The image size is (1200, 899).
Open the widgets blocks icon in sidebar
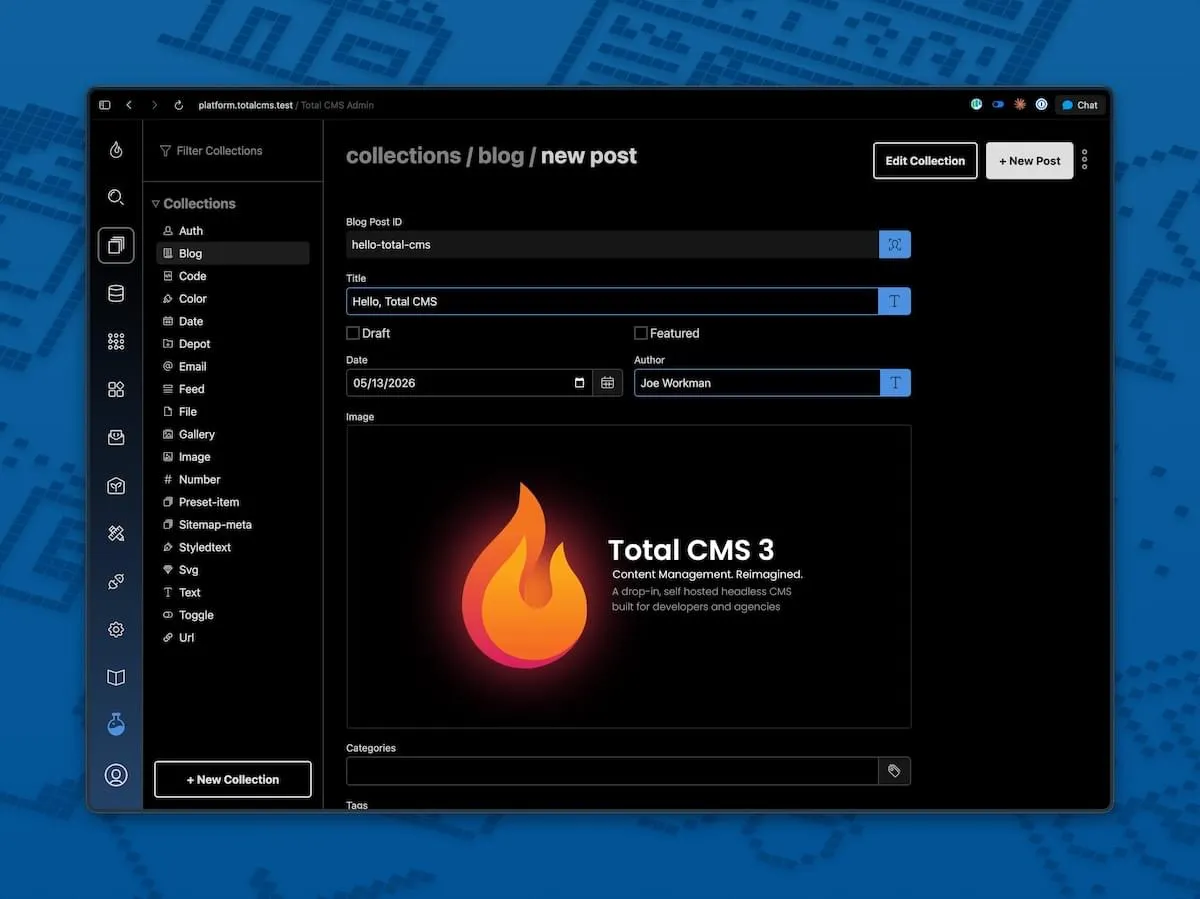click(116, 389)
